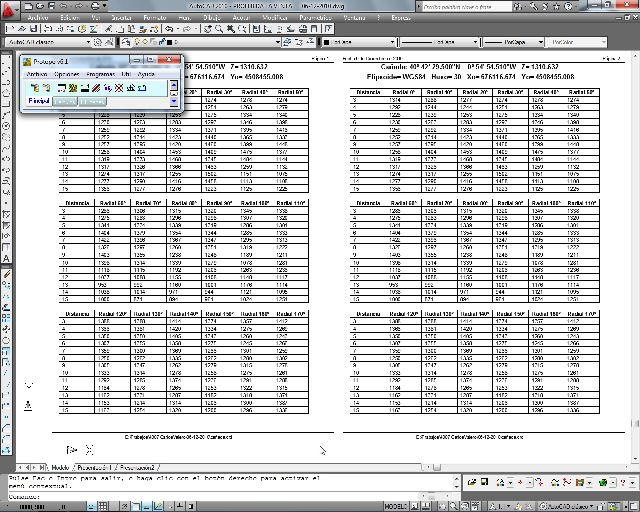
Task: Select the Multiline Text A tool in left toolbar
Action: pos(6,258)
